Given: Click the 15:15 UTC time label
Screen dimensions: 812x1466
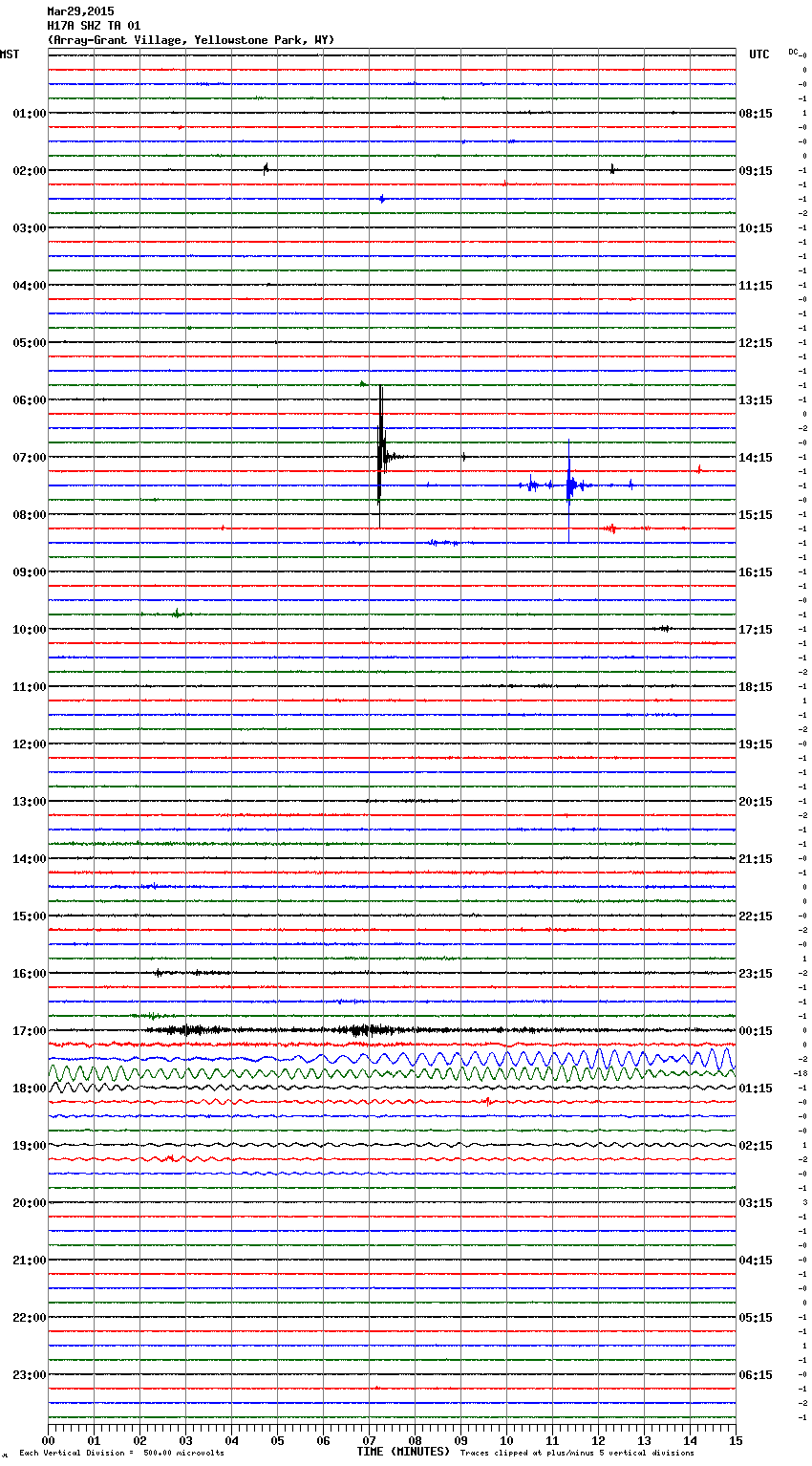Looking at the screenshot, I should point(756,515).
